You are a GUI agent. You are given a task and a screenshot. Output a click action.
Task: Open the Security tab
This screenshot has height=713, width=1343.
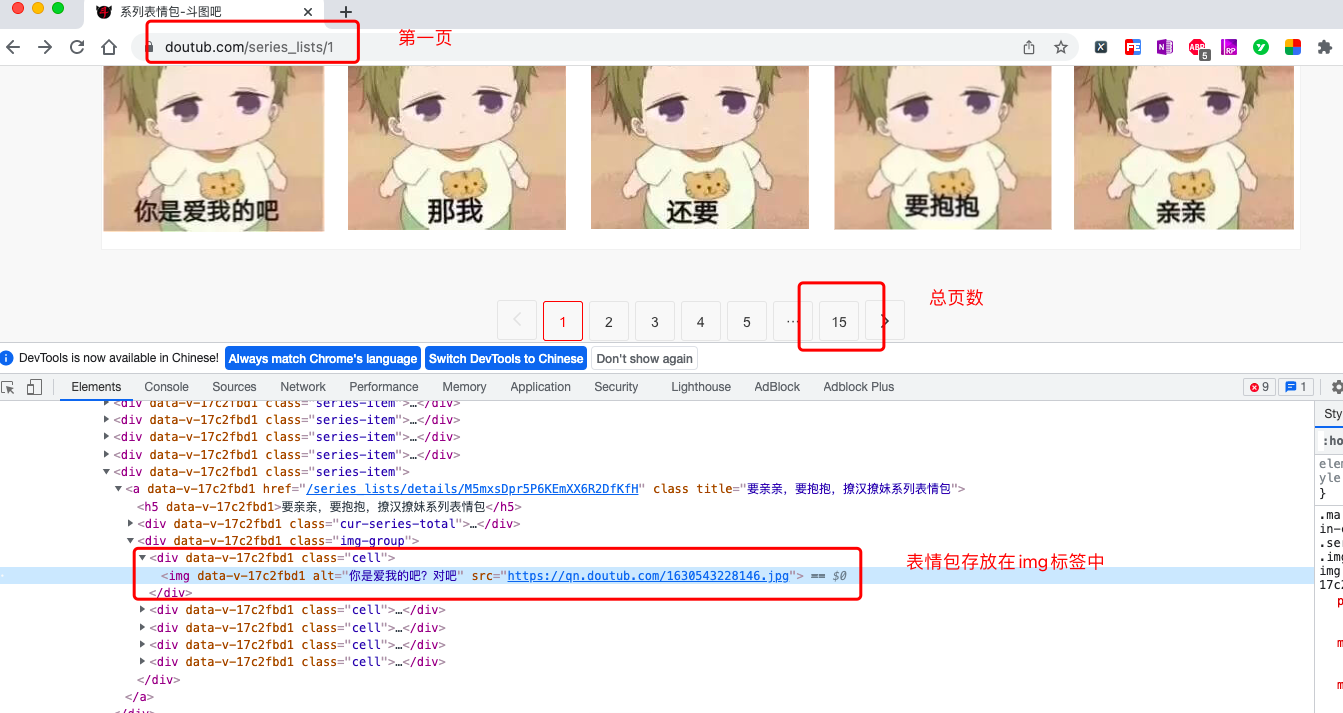point(616,387)
